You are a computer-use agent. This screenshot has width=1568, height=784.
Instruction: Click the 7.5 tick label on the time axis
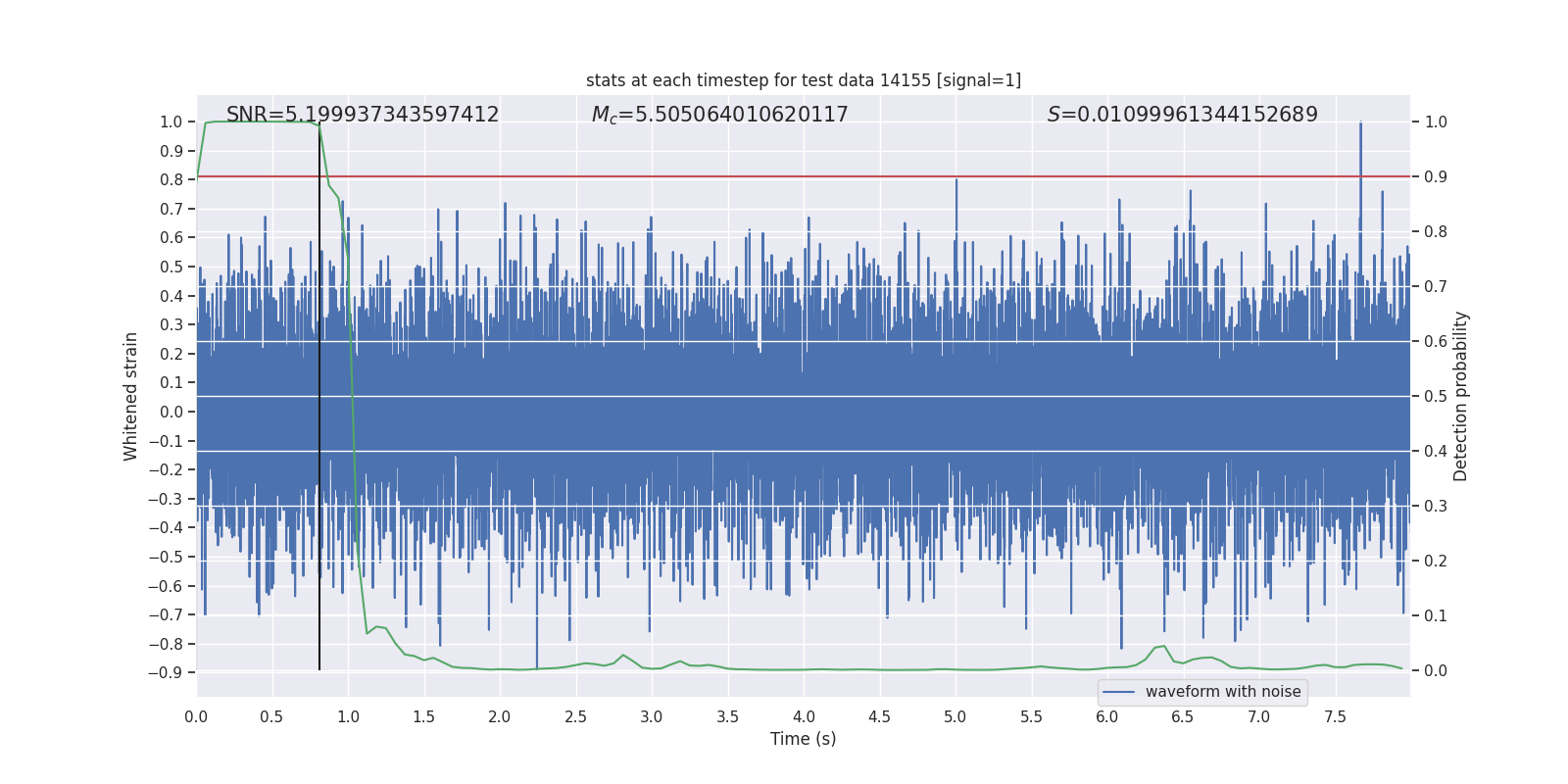tap(1335, 717)
